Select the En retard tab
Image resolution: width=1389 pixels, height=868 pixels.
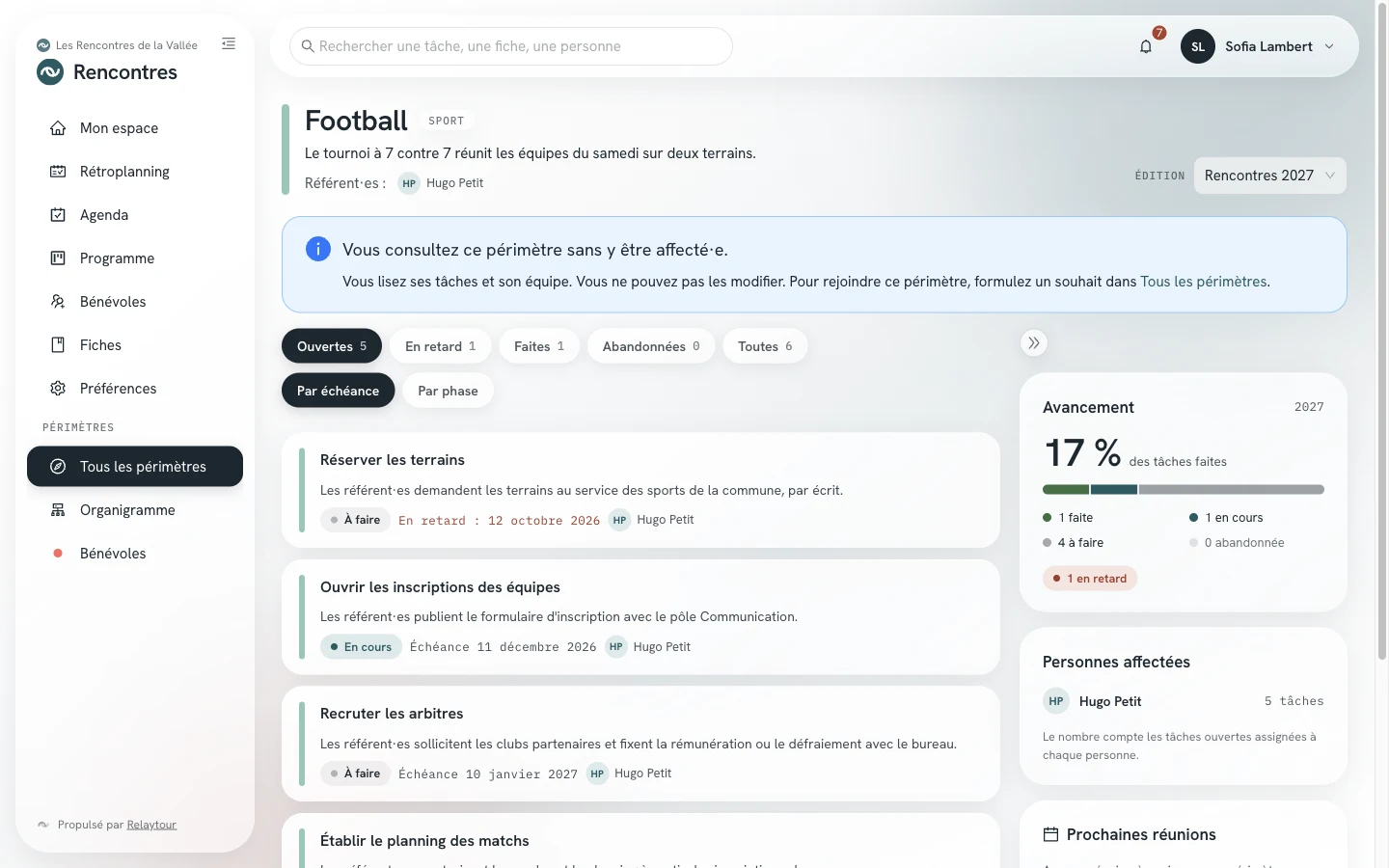tap(441, 346)
